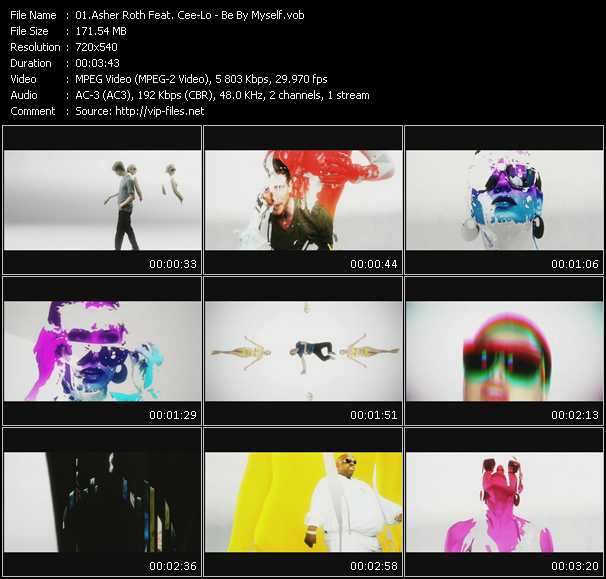Click the 'Duration' label

31,63
